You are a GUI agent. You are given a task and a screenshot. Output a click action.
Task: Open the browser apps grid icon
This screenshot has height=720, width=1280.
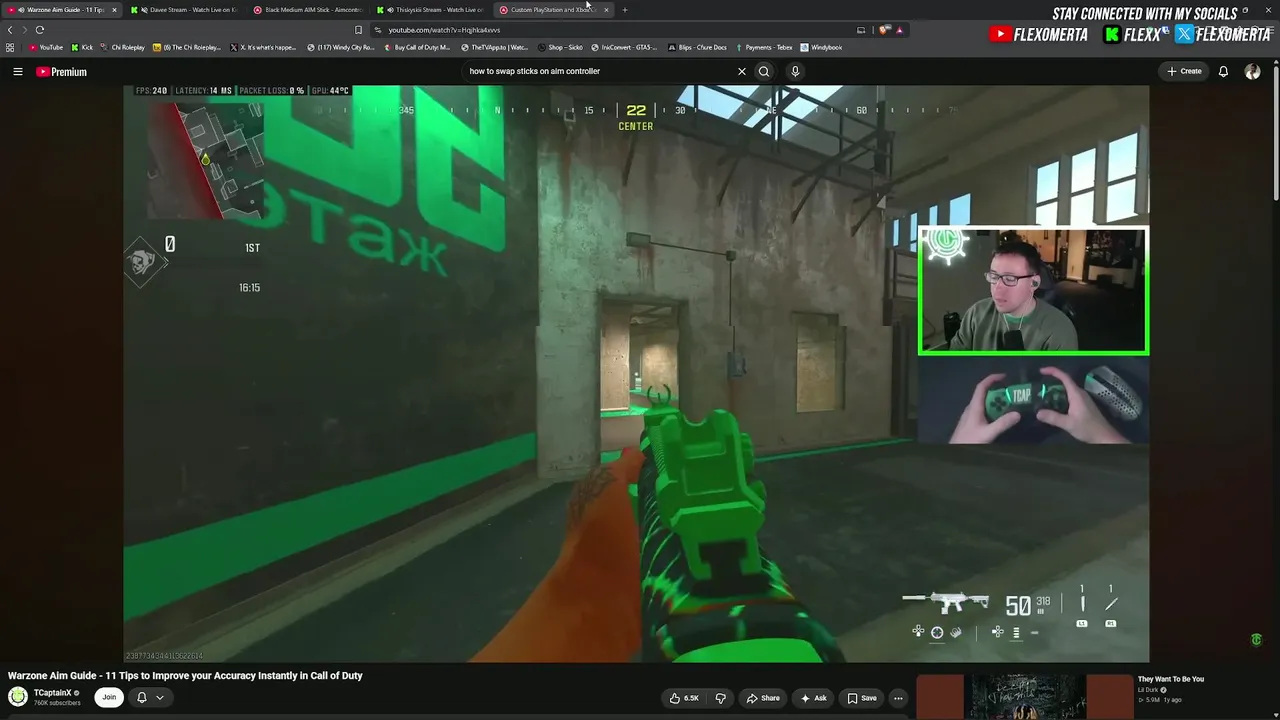pos(10,47)
